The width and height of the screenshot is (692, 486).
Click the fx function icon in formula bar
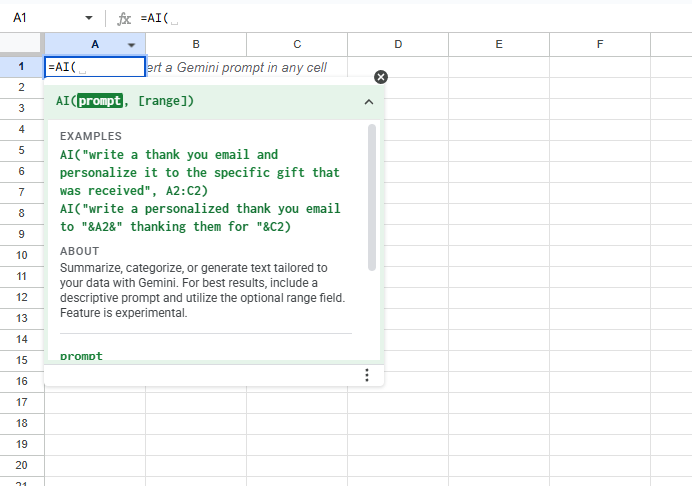click(x=124, y=19)
